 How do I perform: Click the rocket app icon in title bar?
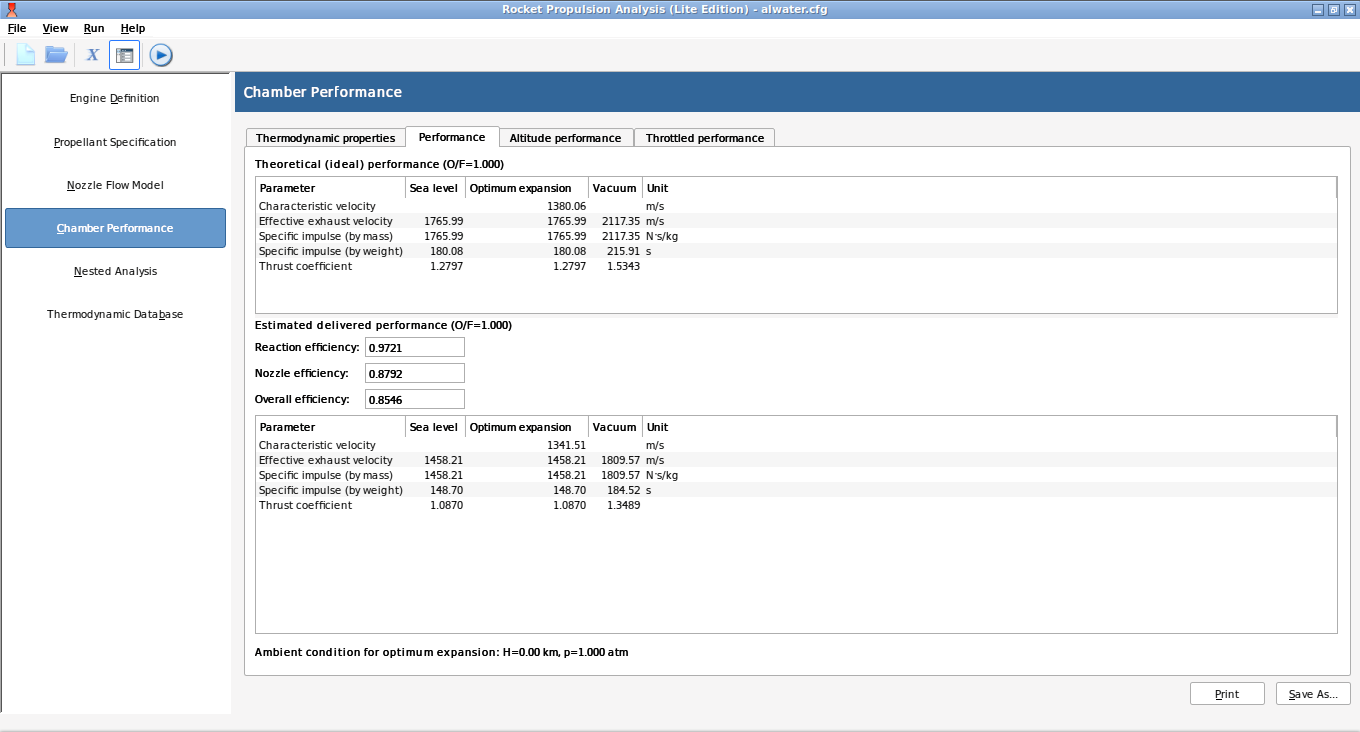(x=11, y=9)
